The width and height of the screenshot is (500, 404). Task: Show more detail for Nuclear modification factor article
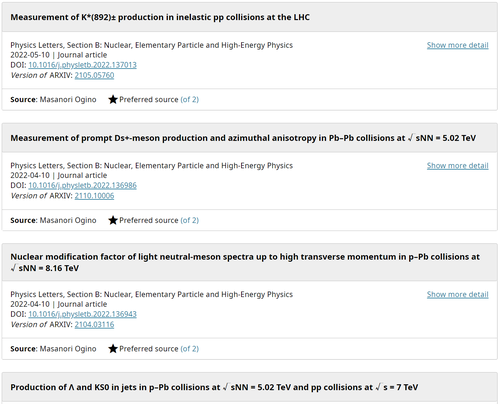[x=458, y=294]
